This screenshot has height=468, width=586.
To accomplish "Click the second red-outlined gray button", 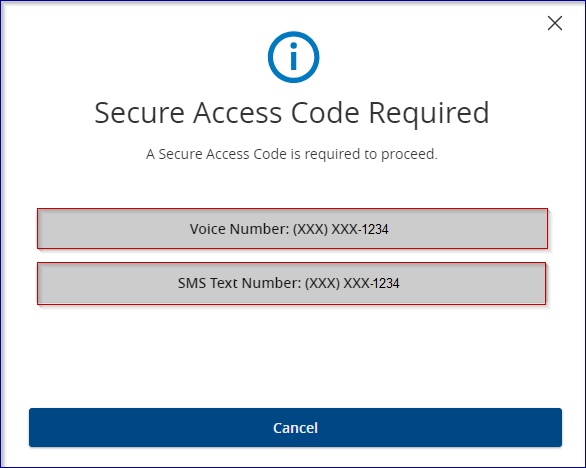I will (292, 283).
